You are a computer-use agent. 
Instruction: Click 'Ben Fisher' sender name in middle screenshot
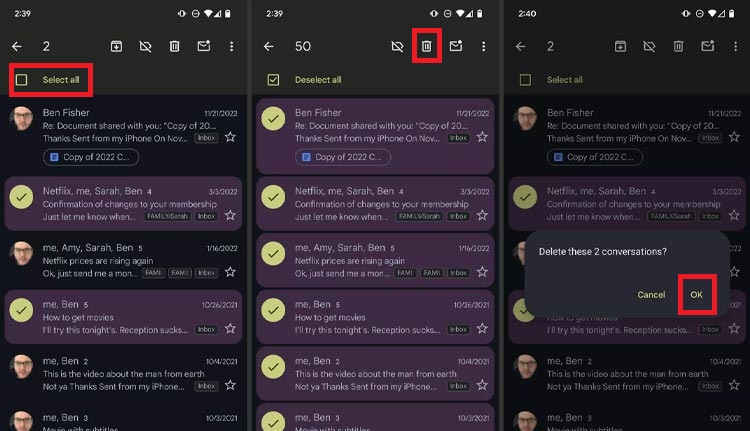(x=318, y=113)
